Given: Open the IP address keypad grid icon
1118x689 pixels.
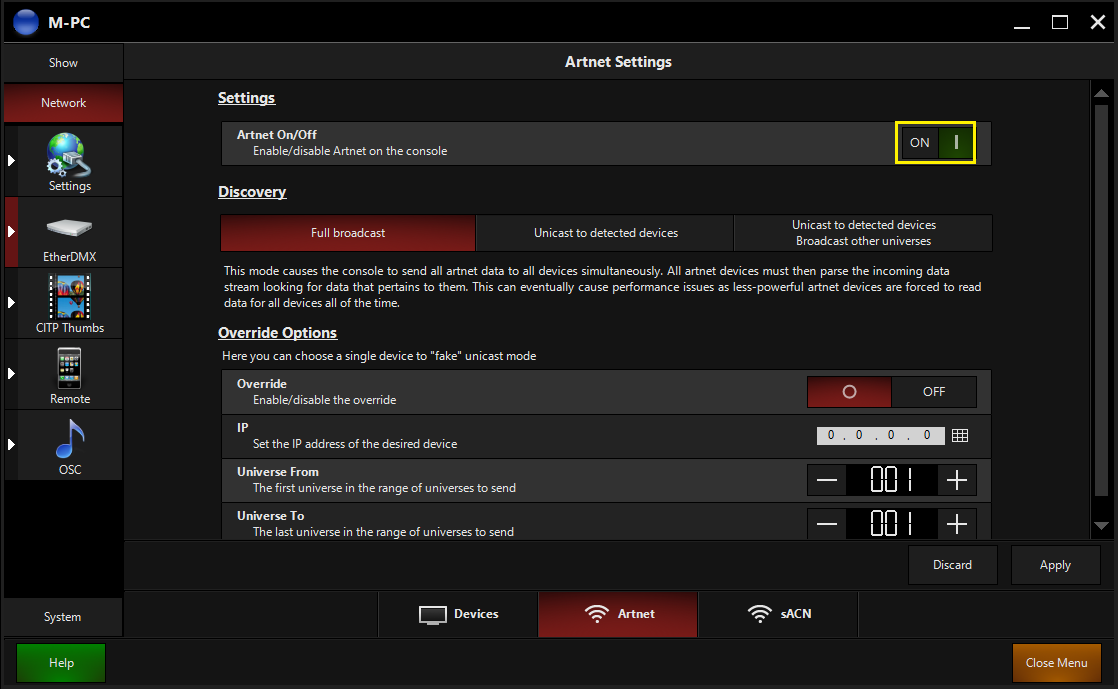Looking at the screenshot, I should click(x=960, y=435).
